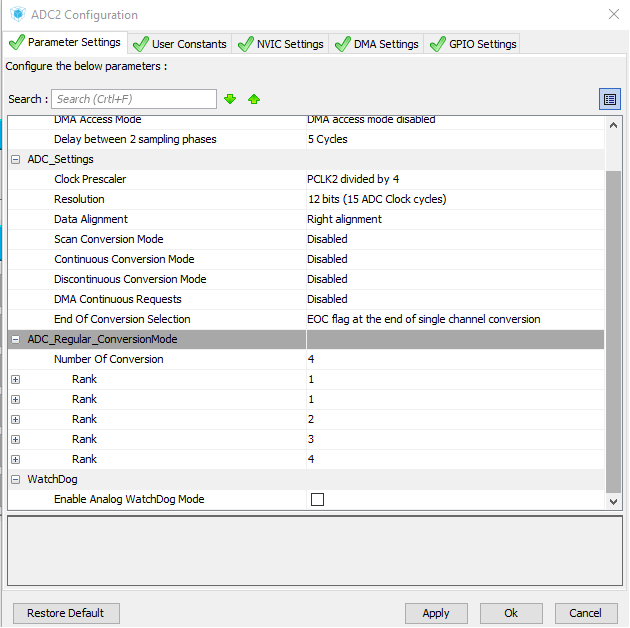Click the Apply button
The height and width of the screenshot is (628, 630).
[436, 613]
